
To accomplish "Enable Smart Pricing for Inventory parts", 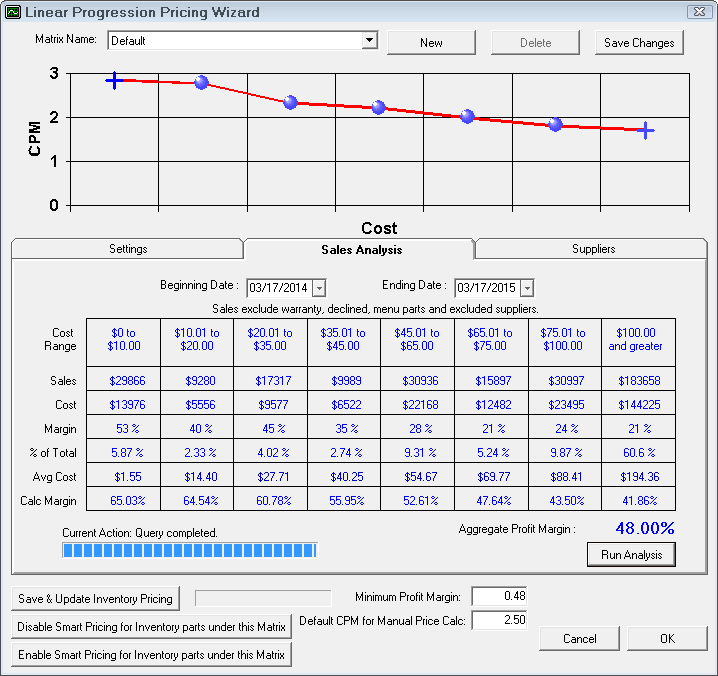I will (x=150, y=655).
